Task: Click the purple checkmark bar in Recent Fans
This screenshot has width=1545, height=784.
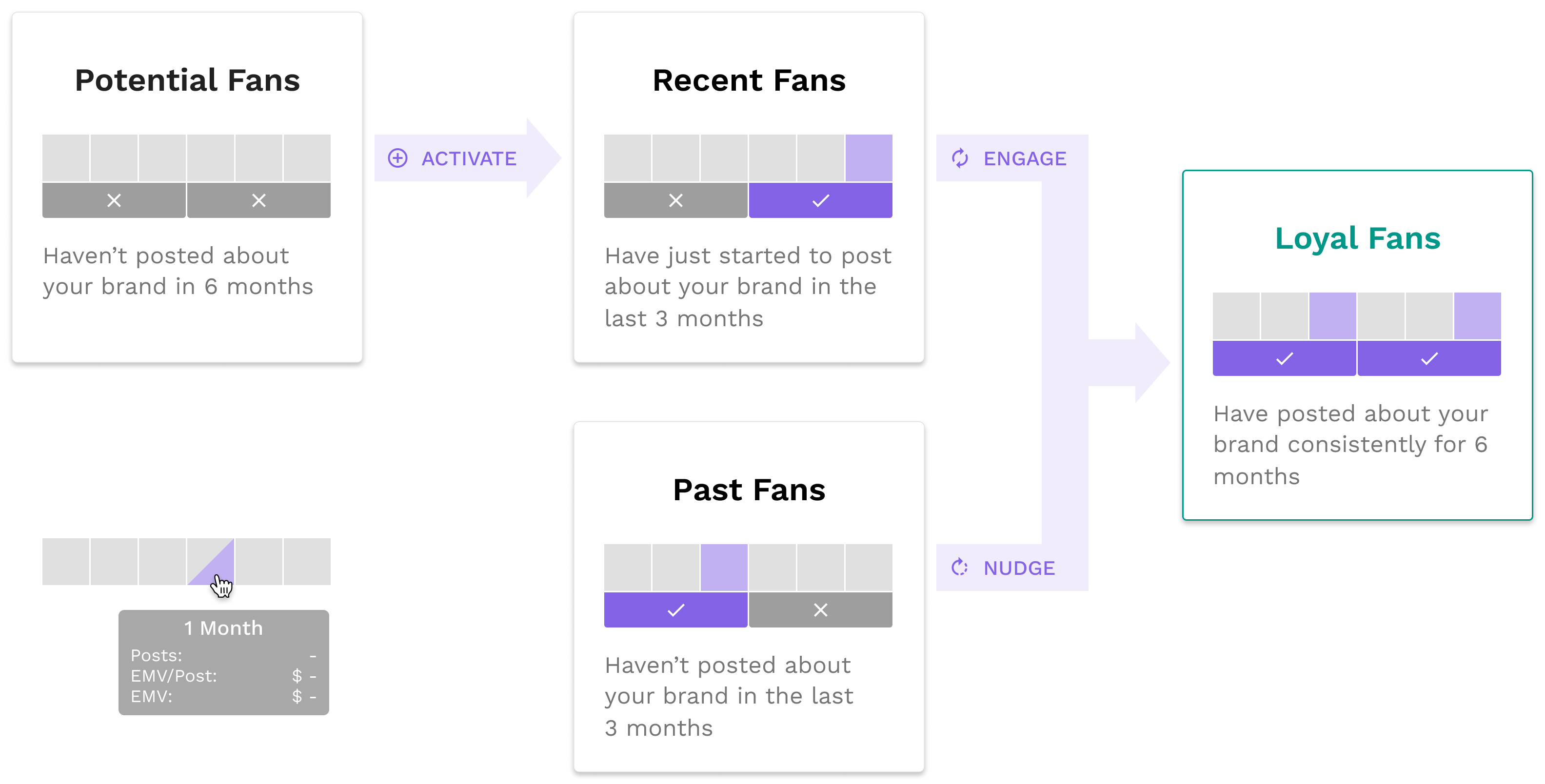Action: coord(820,200)
